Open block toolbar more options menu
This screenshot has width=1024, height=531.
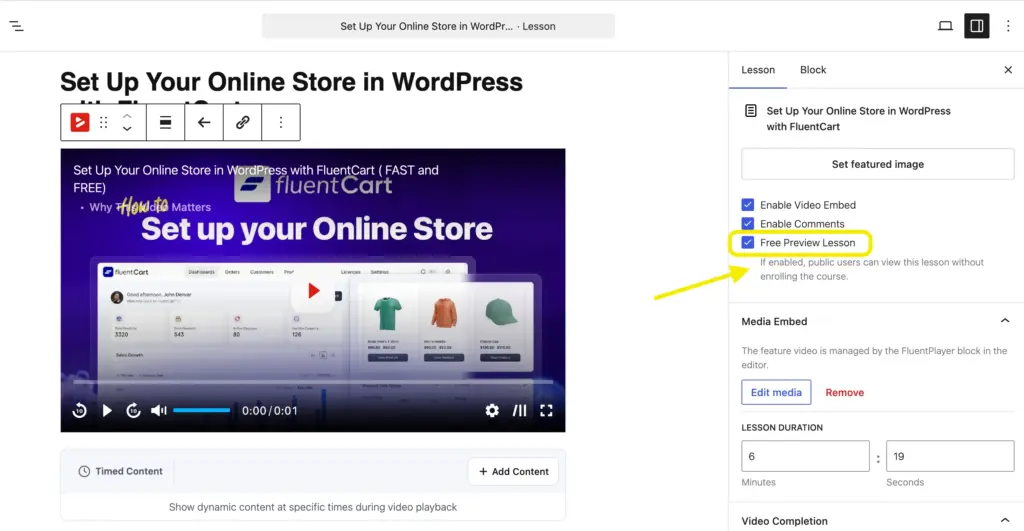[x=281, y=122]
